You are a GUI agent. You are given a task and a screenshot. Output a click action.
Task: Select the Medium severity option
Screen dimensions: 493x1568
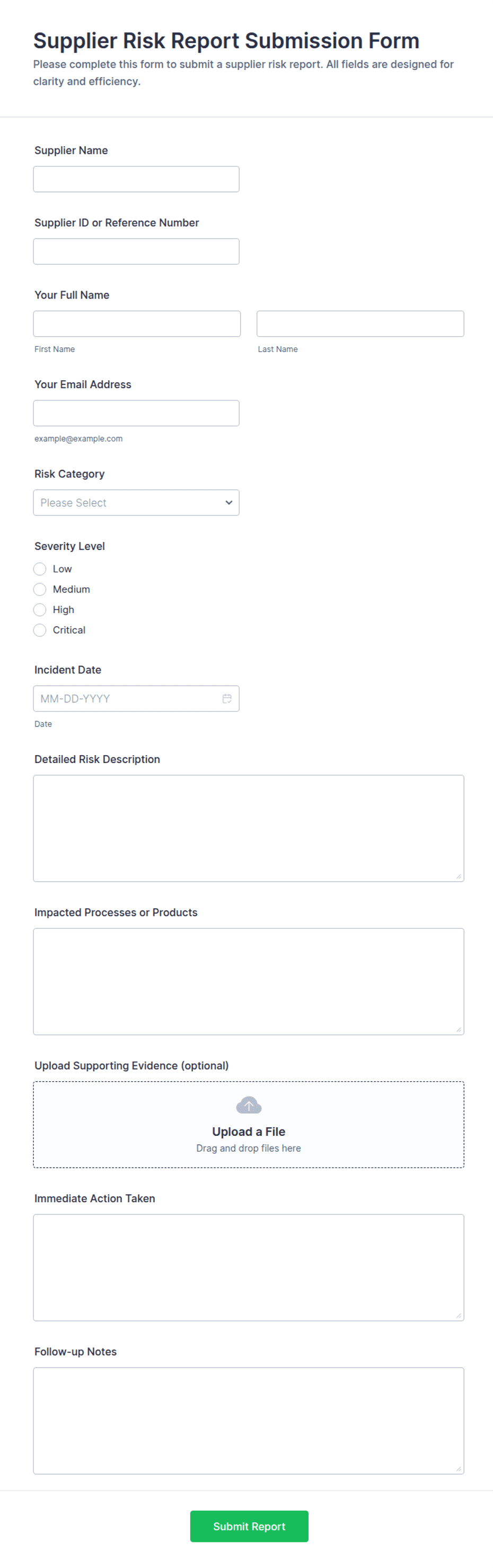pyautogui.click(x=40, y=589)
